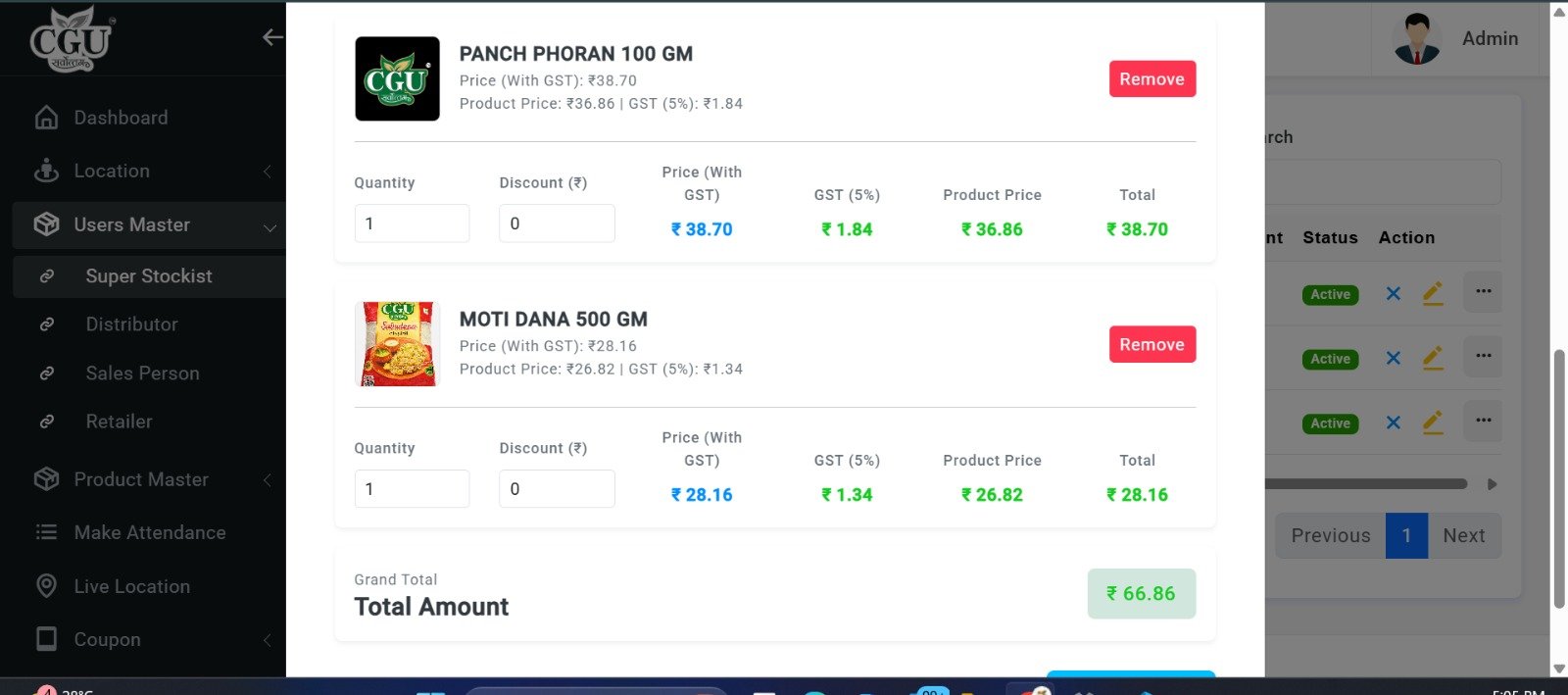Collapse sidebar using the back arrow
The width and height of the screenshot is (1568, 695).
272,37
